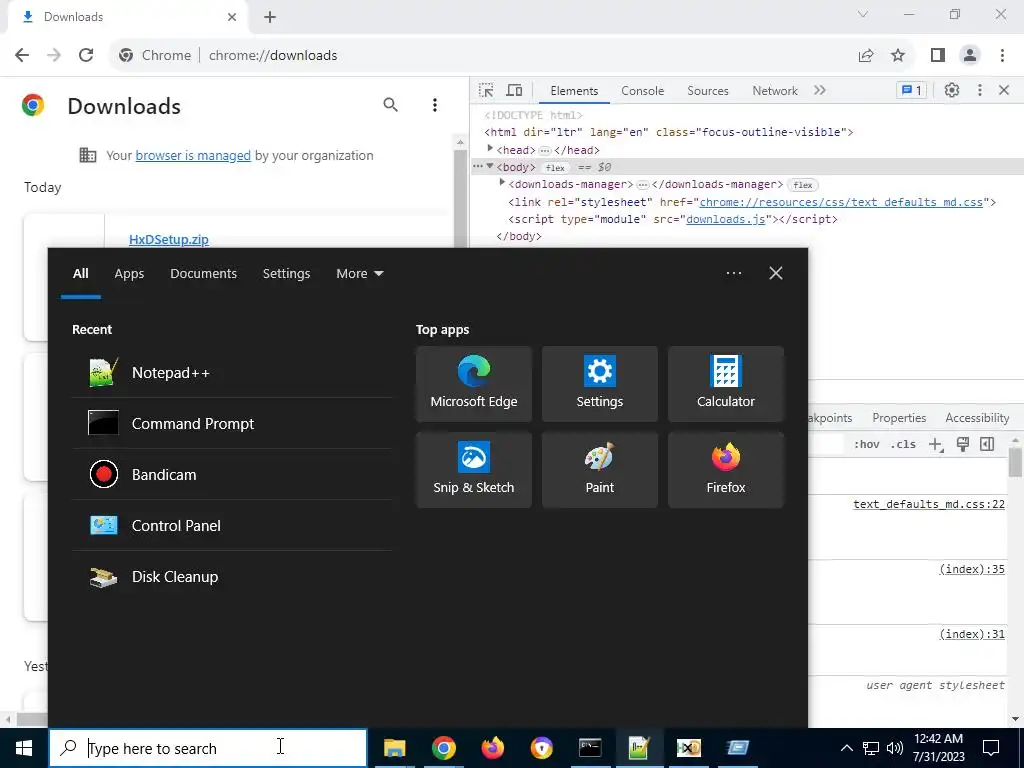The height and width of the screenshot is (768, 1024).
Task: Open DevTools customize three-dot menu
Action: pos(979,91)
